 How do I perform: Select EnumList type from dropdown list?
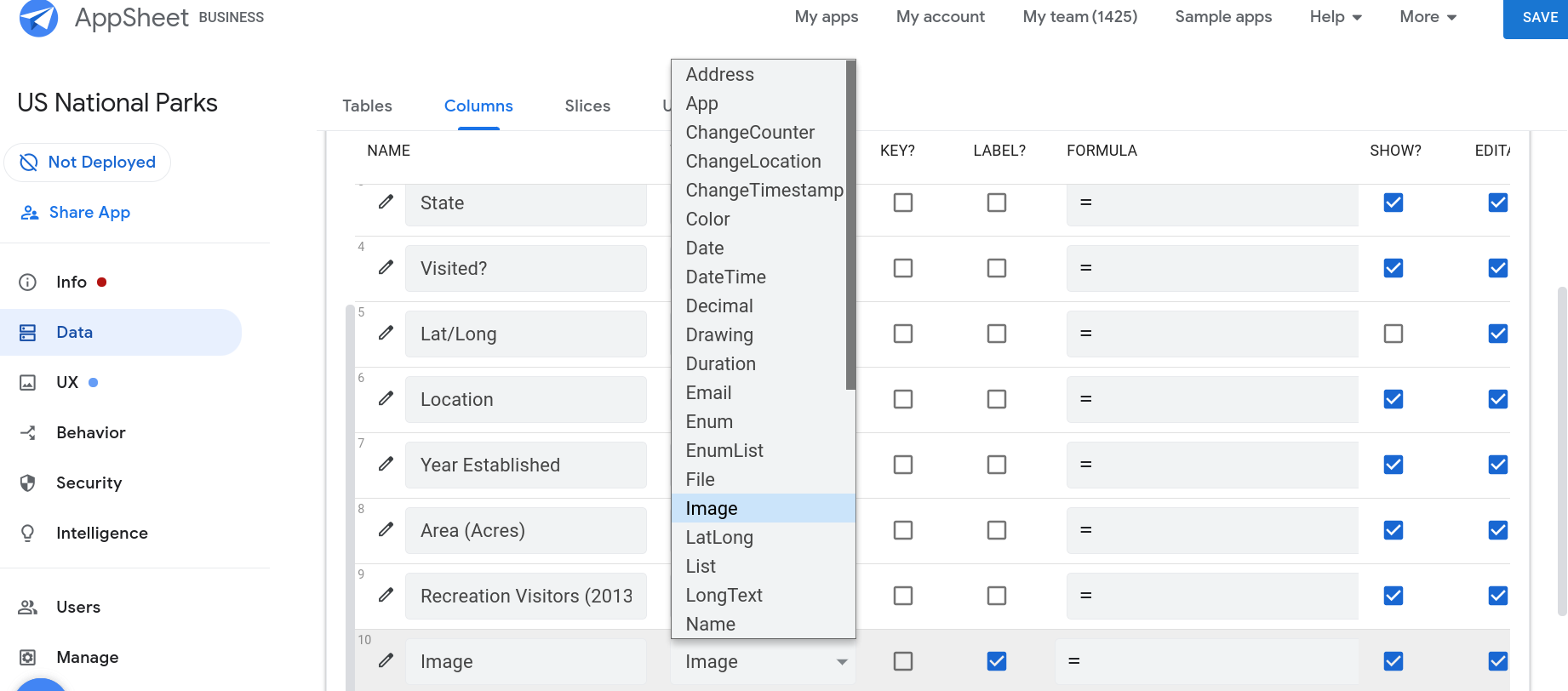coord(763,451)
